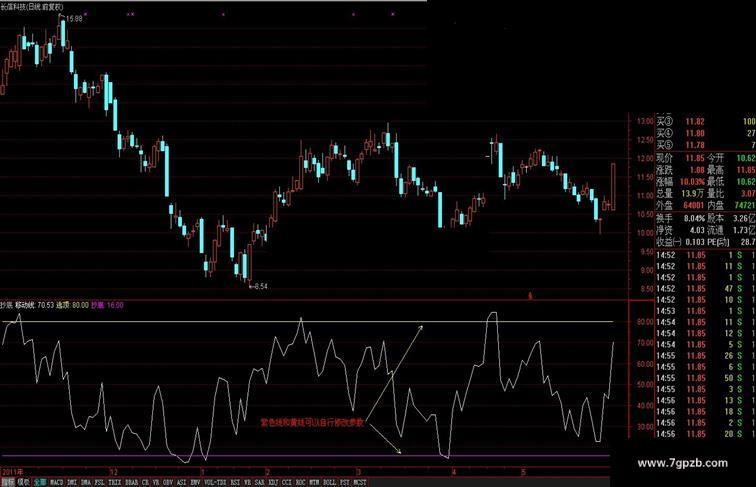Show the MCST indicator tab
This screenshot has width=756, height=487.
(x=360, y=482)
